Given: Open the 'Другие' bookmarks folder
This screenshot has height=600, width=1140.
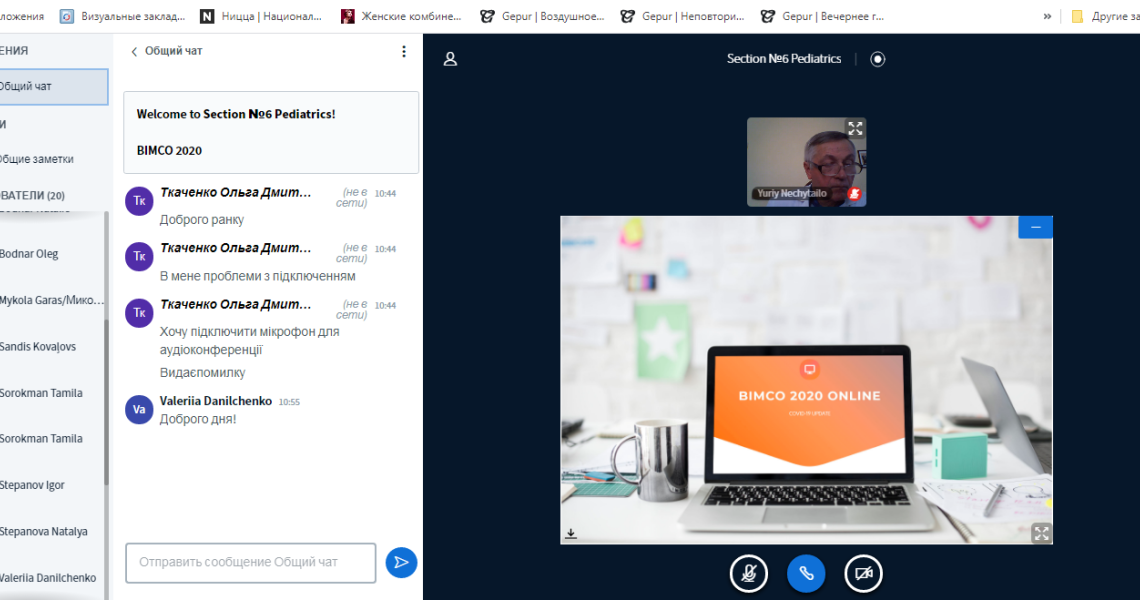Looking at the screenshot, I should [1105, 16].
